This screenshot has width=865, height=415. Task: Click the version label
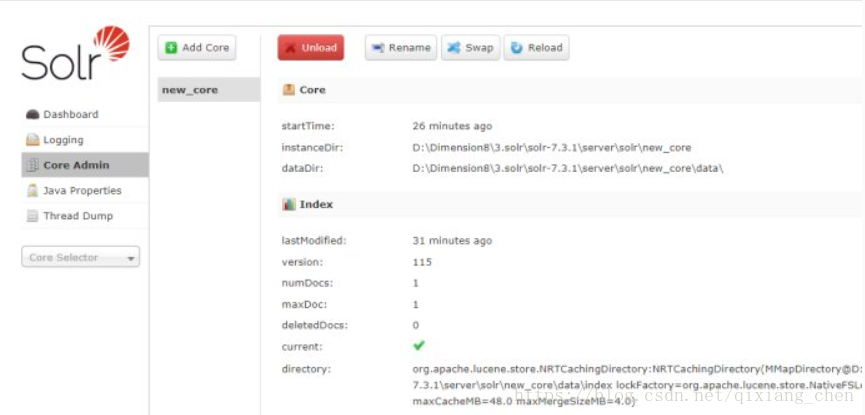pos(302,262)
